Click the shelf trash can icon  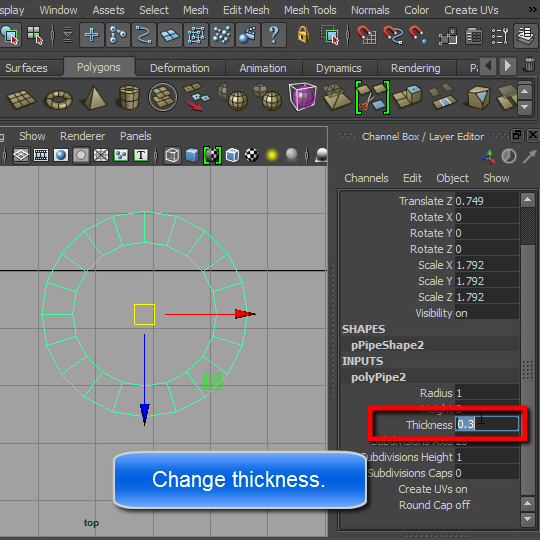530,64
